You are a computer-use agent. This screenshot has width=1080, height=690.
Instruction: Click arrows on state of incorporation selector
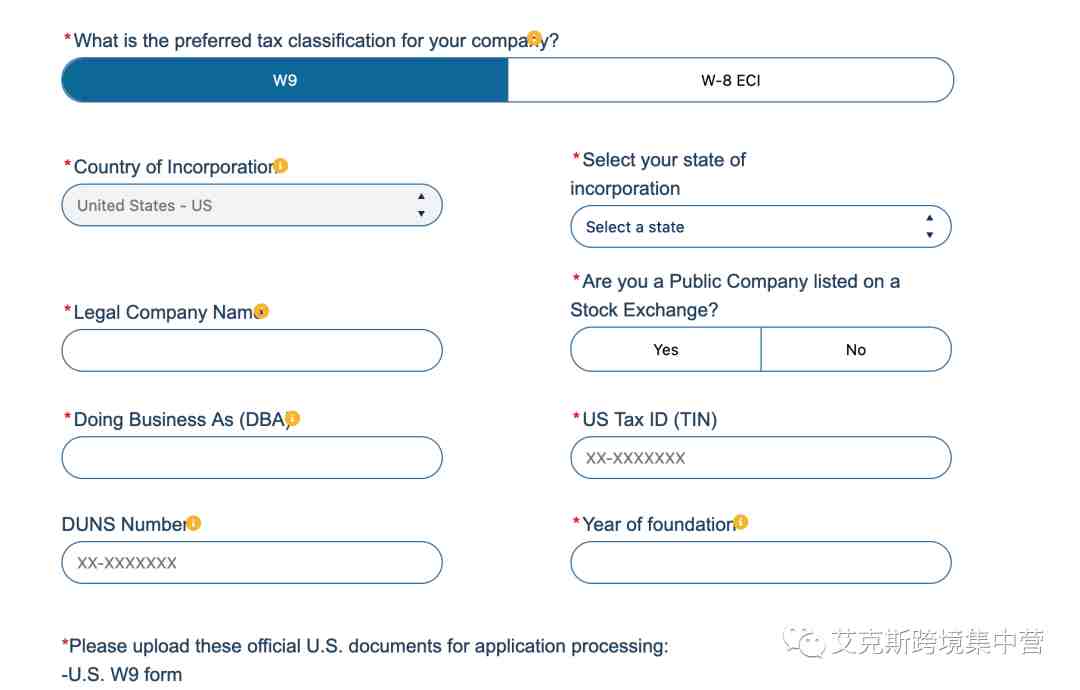click(930, 227)
